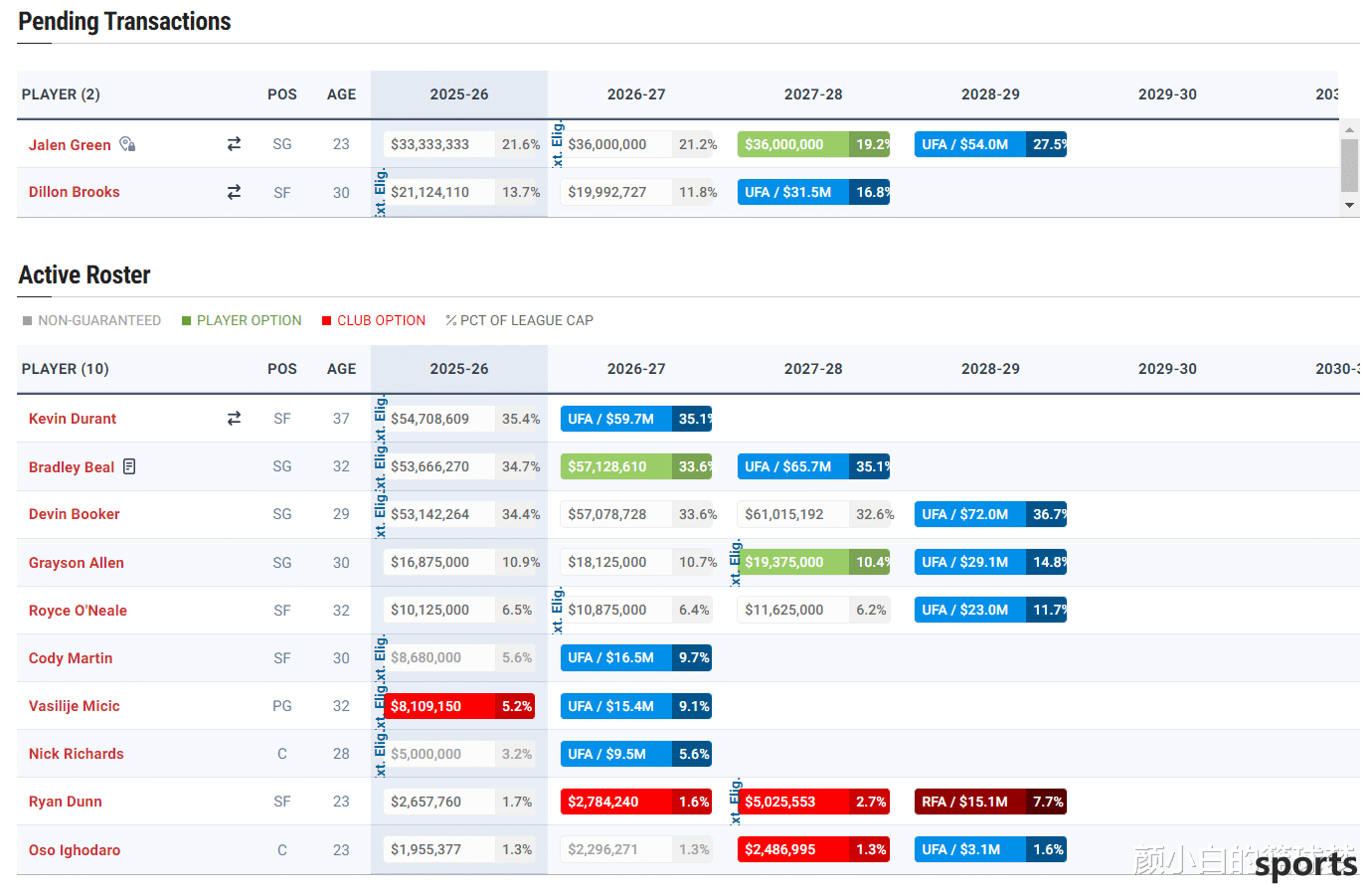1372x896 pixels.
Task: Select the Bradley Beal name link
Action: click(x=72, y=467)
